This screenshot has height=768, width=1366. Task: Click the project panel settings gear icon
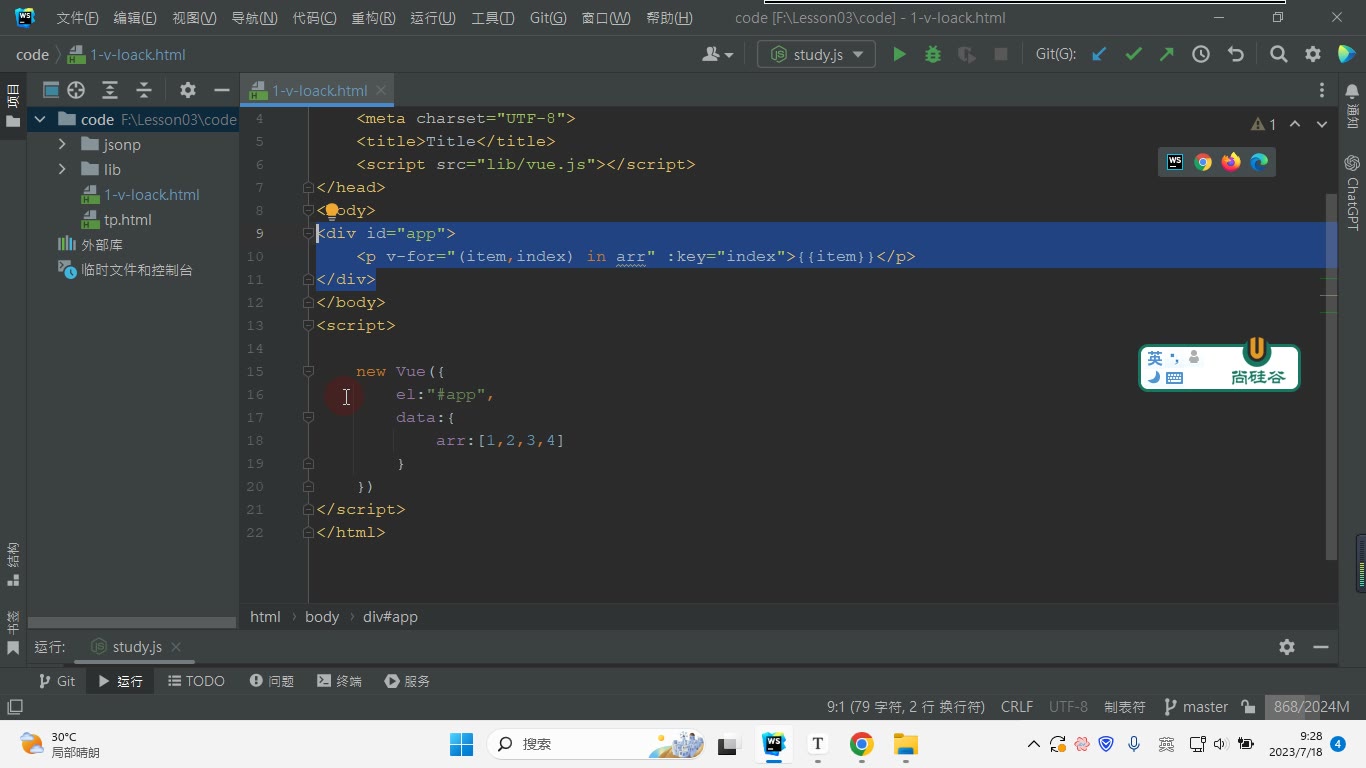tap(187, 90)
